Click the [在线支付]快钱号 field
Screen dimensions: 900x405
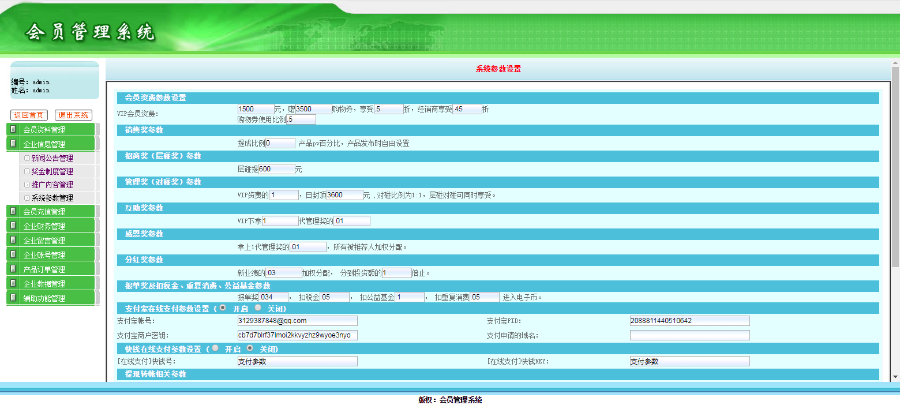pyautogui.click(x=297, y=361)
